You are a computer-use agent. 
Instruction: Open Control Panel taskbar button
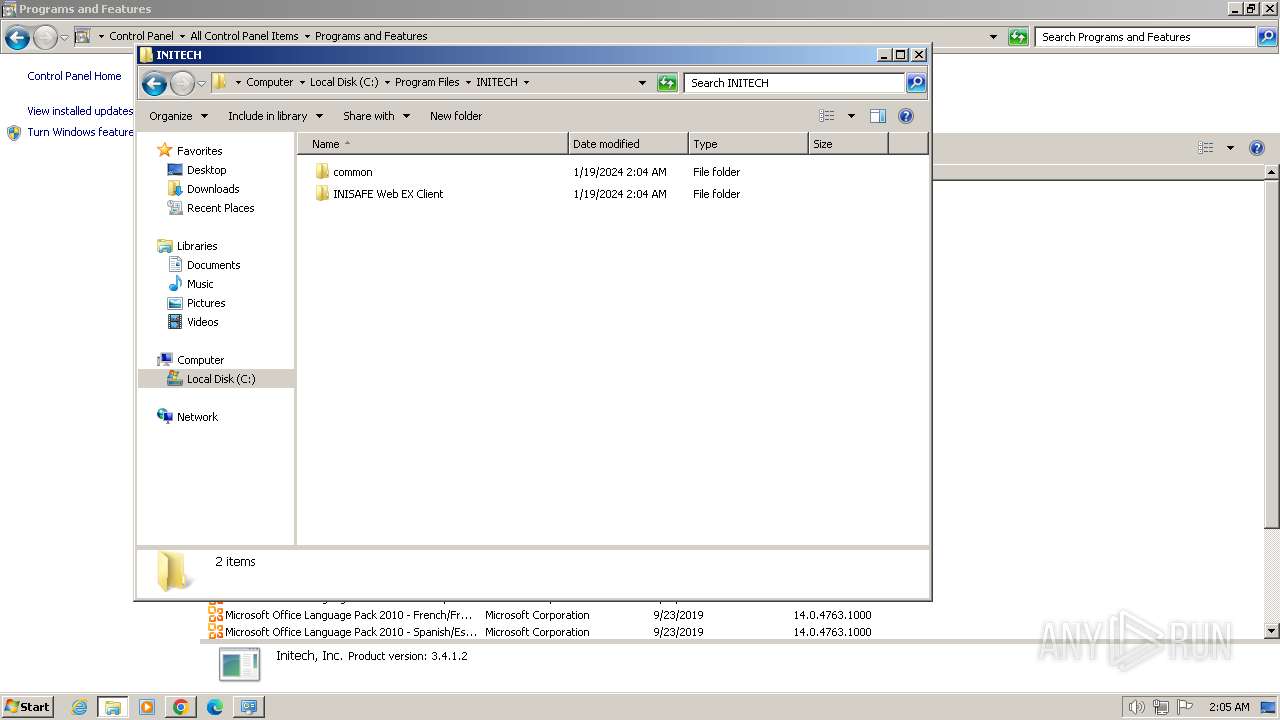pos(248,707)
